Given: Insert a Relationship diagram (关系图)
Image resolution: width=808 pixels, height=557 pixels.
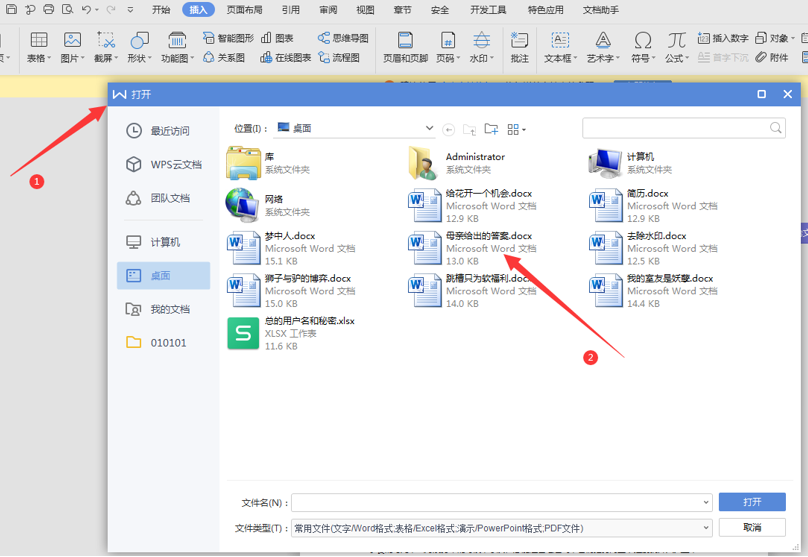Looking at the screenshot, I should point(224,58).
